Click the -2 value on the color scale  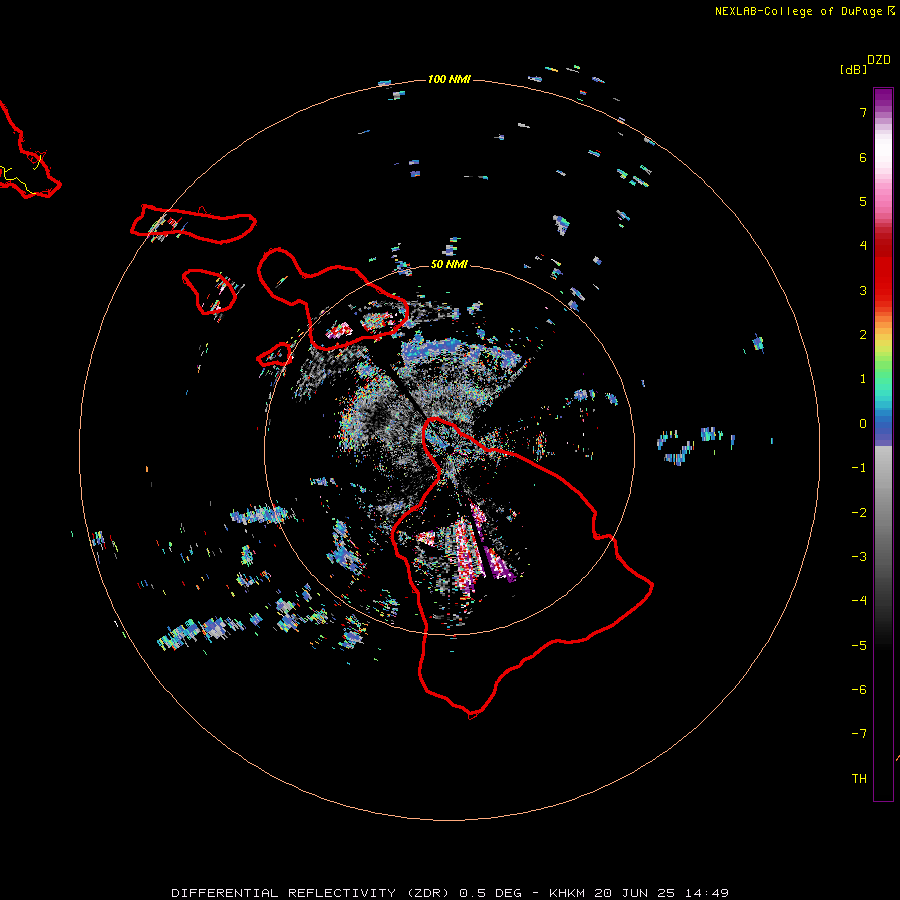pos(859,513)
